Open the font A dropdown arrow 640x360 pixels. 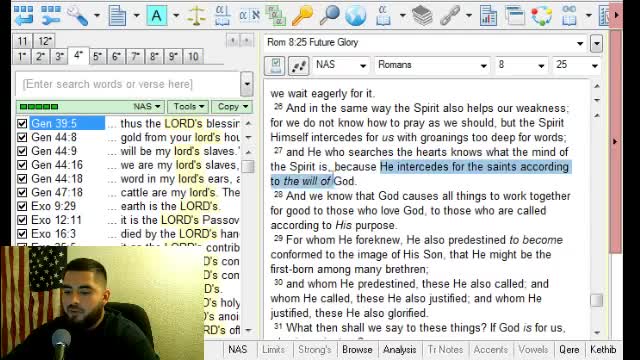[x=176, y=16]
